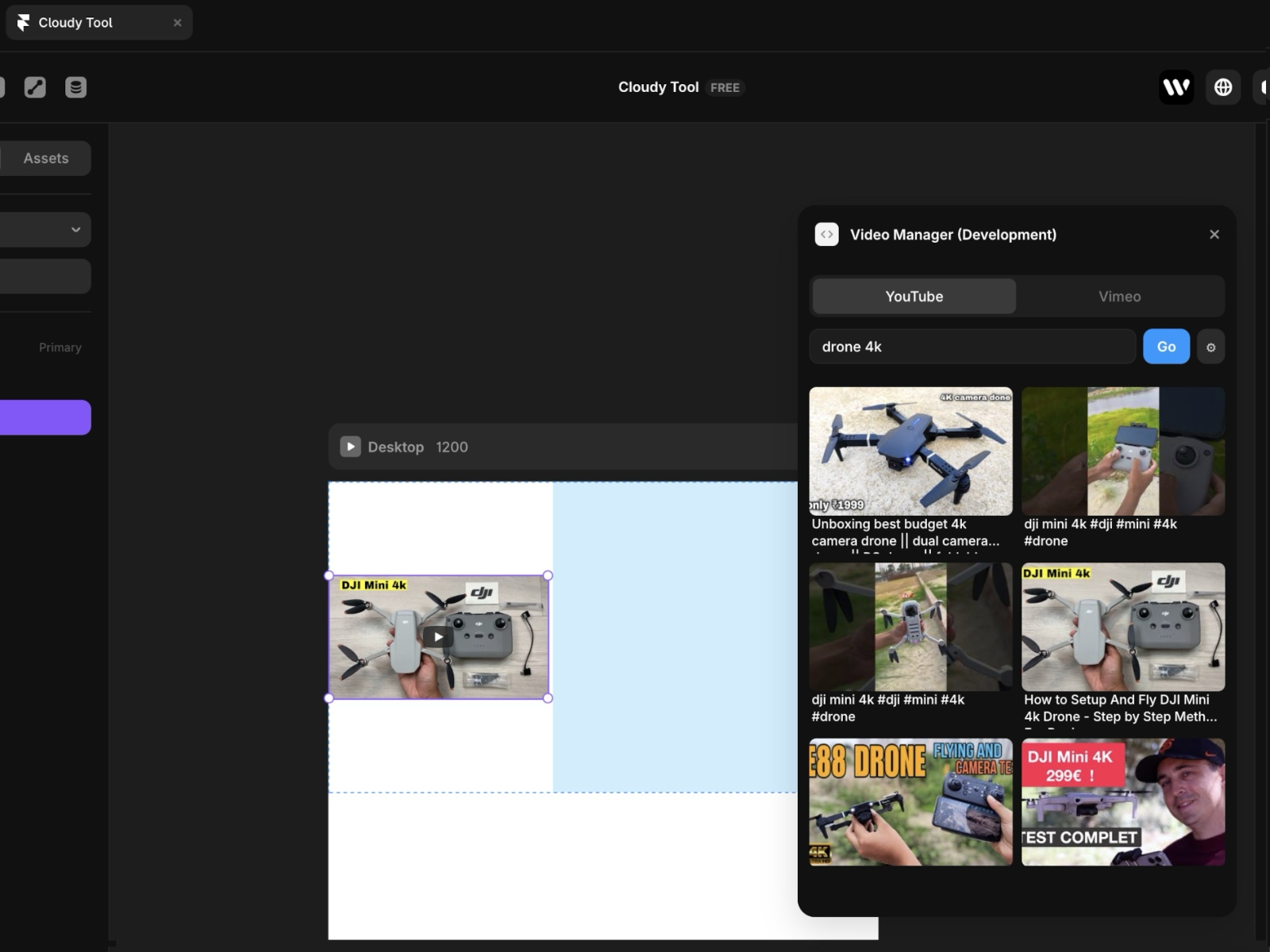The height and width of the screenshot is (952, 1270).
Task: Select the DJI Mini 4K 299€ thumbnail
Action: click(x=1123, y=802)
